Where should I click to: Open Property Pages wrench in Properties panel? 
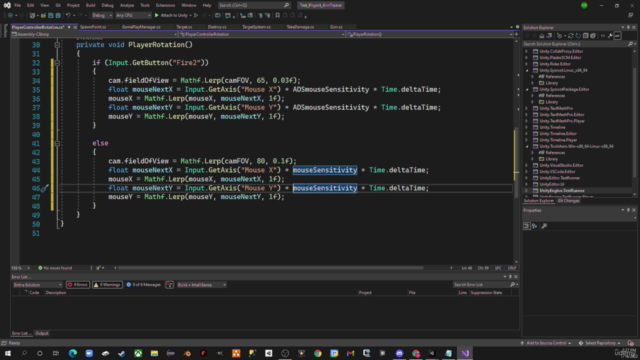click(x=544, y=226)
